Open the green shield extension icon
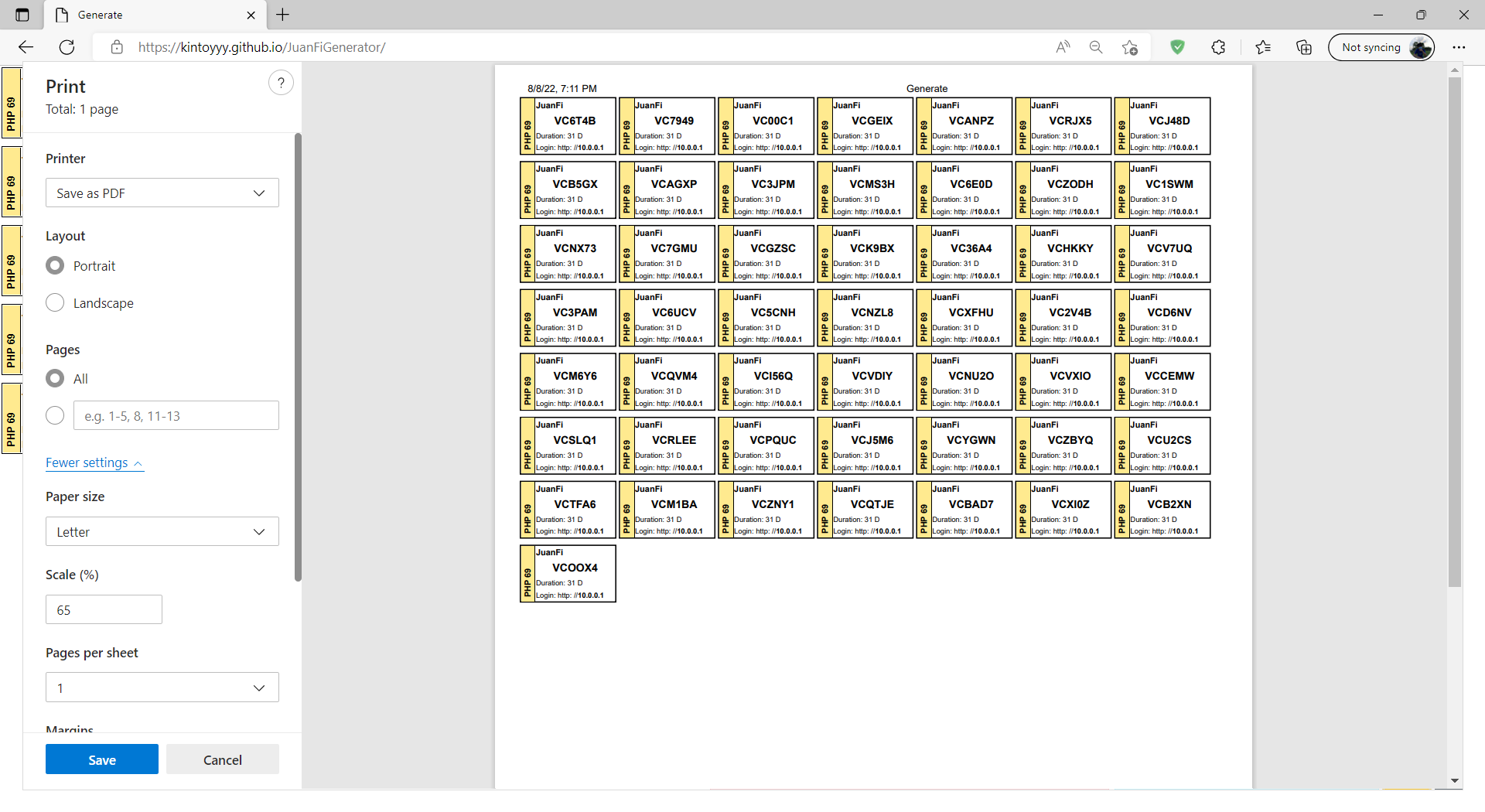The height and width of the screenshot is (812, 1485). point(1177,47)
